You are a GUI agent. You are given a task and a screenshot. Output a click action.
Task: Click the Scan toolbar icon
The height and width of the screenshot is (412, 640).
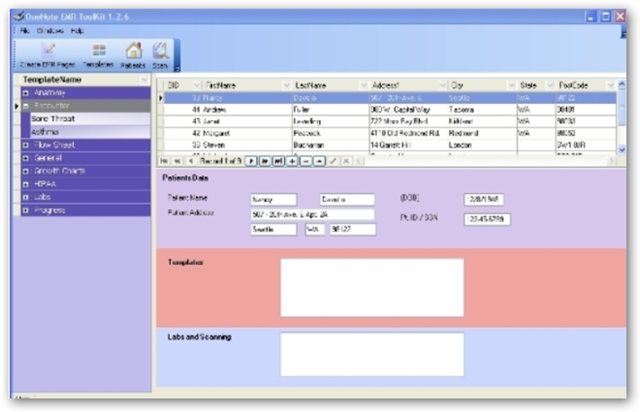click(x=160, y=53)
